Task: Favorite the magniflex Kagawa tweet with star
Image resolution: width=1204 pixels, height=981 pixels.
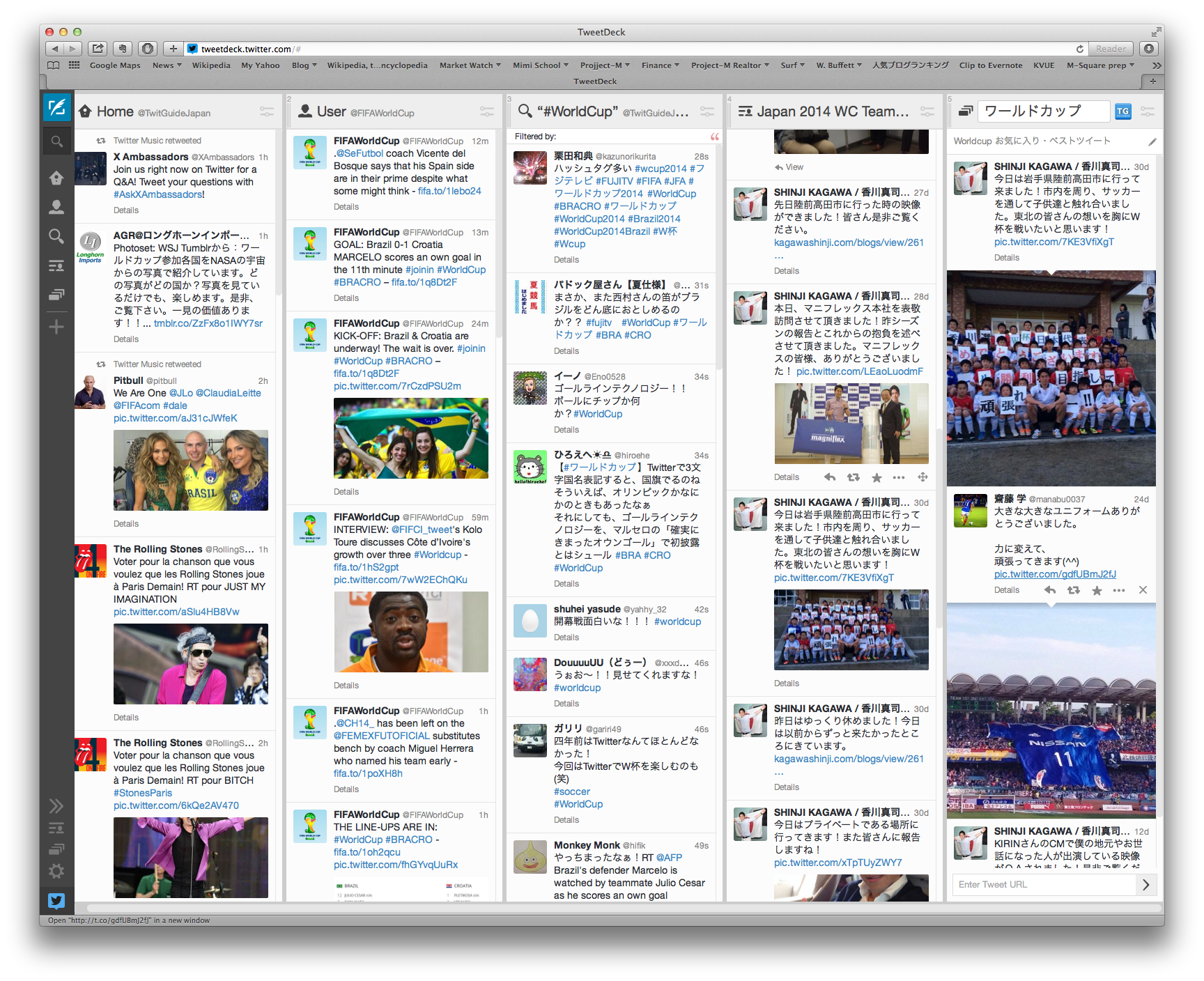Action: 877,477
